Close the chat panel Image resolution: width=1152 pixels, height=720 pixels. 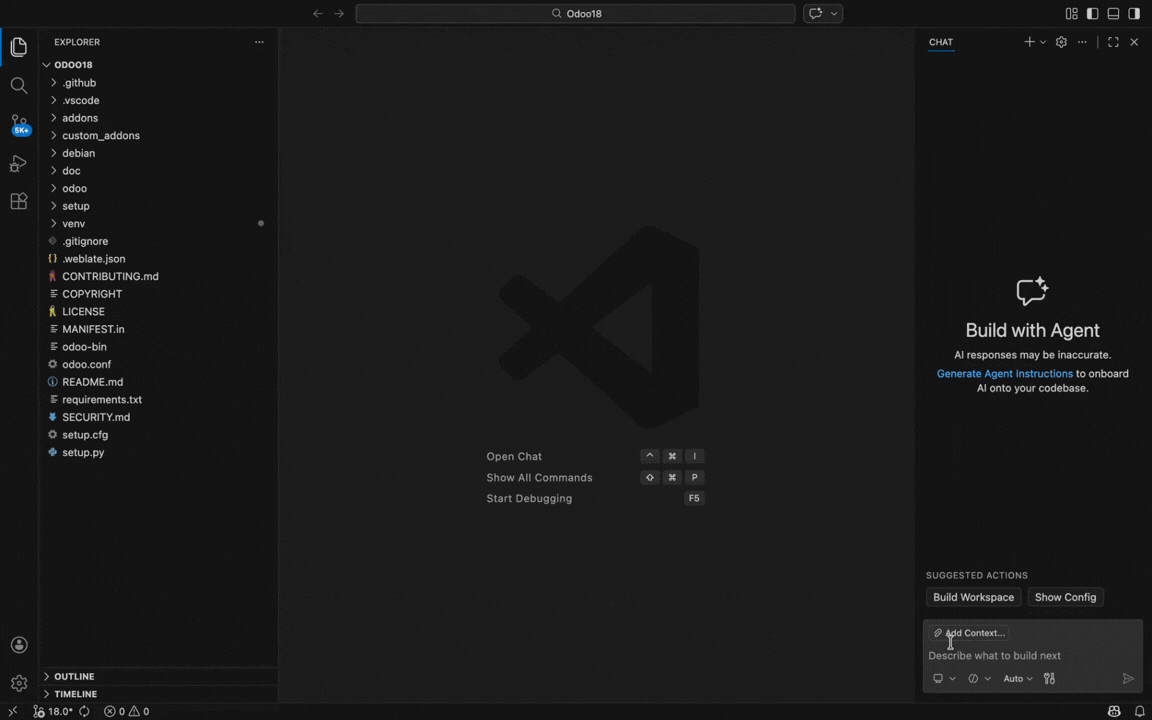(1134, 42)
